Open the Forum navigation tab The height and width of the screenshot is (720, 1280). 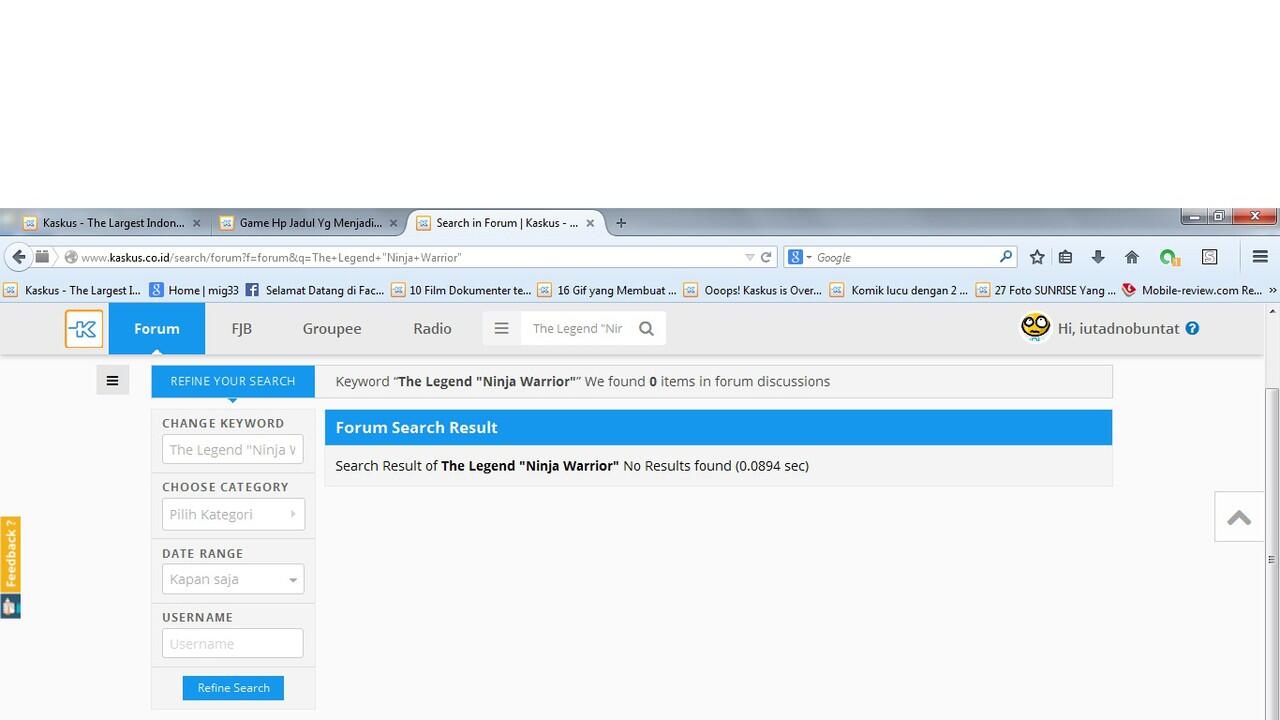pyautogui.click(x=157, y=328)
